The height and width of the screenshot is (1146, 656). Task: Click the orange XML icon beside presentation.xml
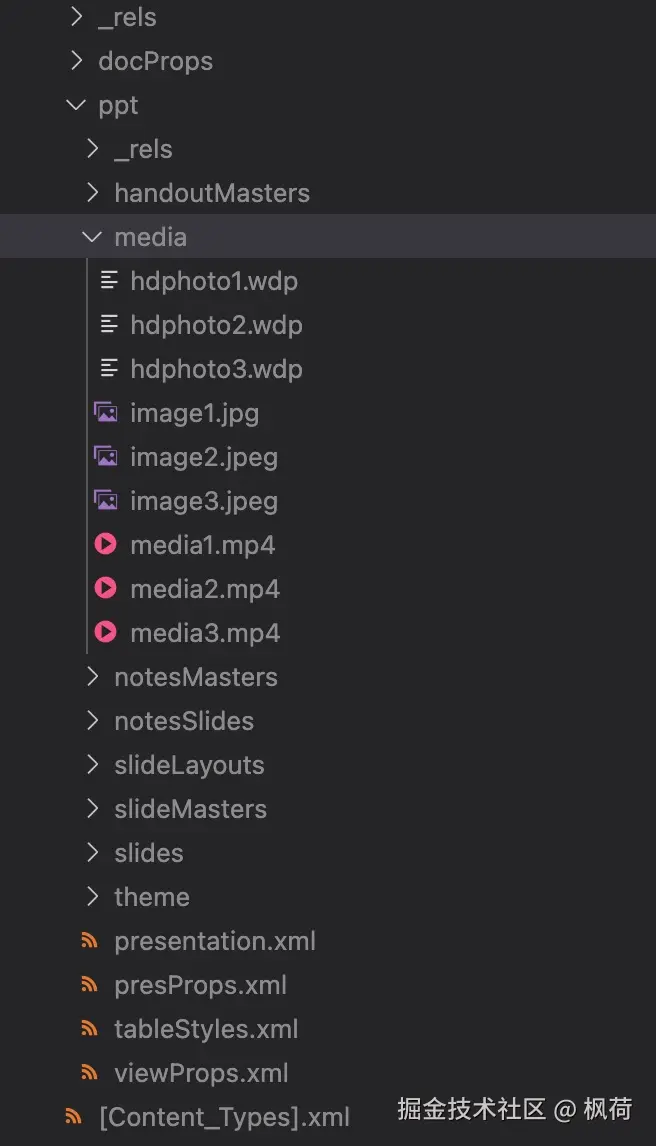pos(89,941)
